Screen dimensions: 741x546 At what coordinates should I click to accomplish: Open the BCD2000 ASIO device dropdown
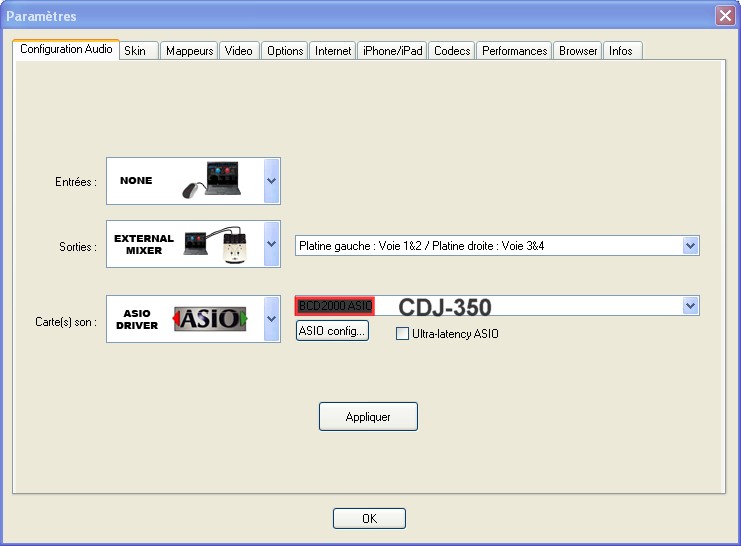pyautogui.click(x=689, y=306)
